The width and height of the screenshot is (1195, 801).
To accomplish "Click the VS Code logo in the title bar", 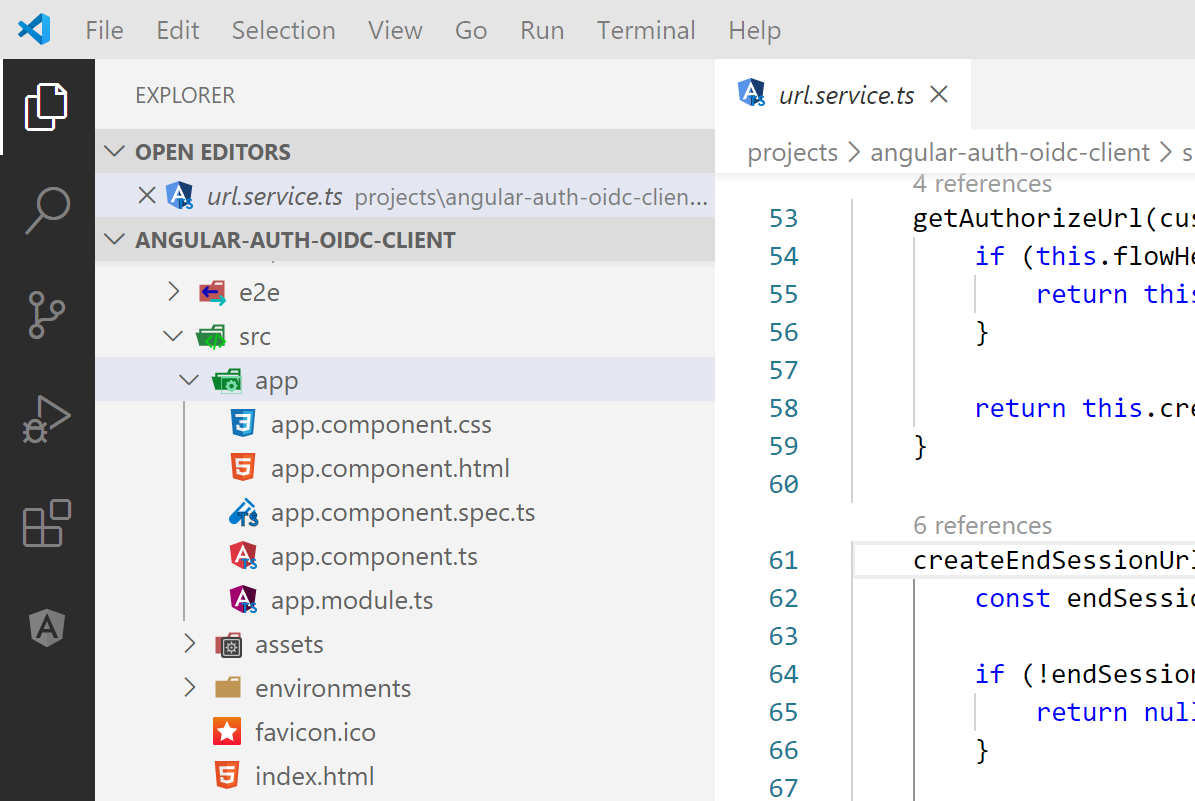I will pyautogui.click(x=33, y=29).
